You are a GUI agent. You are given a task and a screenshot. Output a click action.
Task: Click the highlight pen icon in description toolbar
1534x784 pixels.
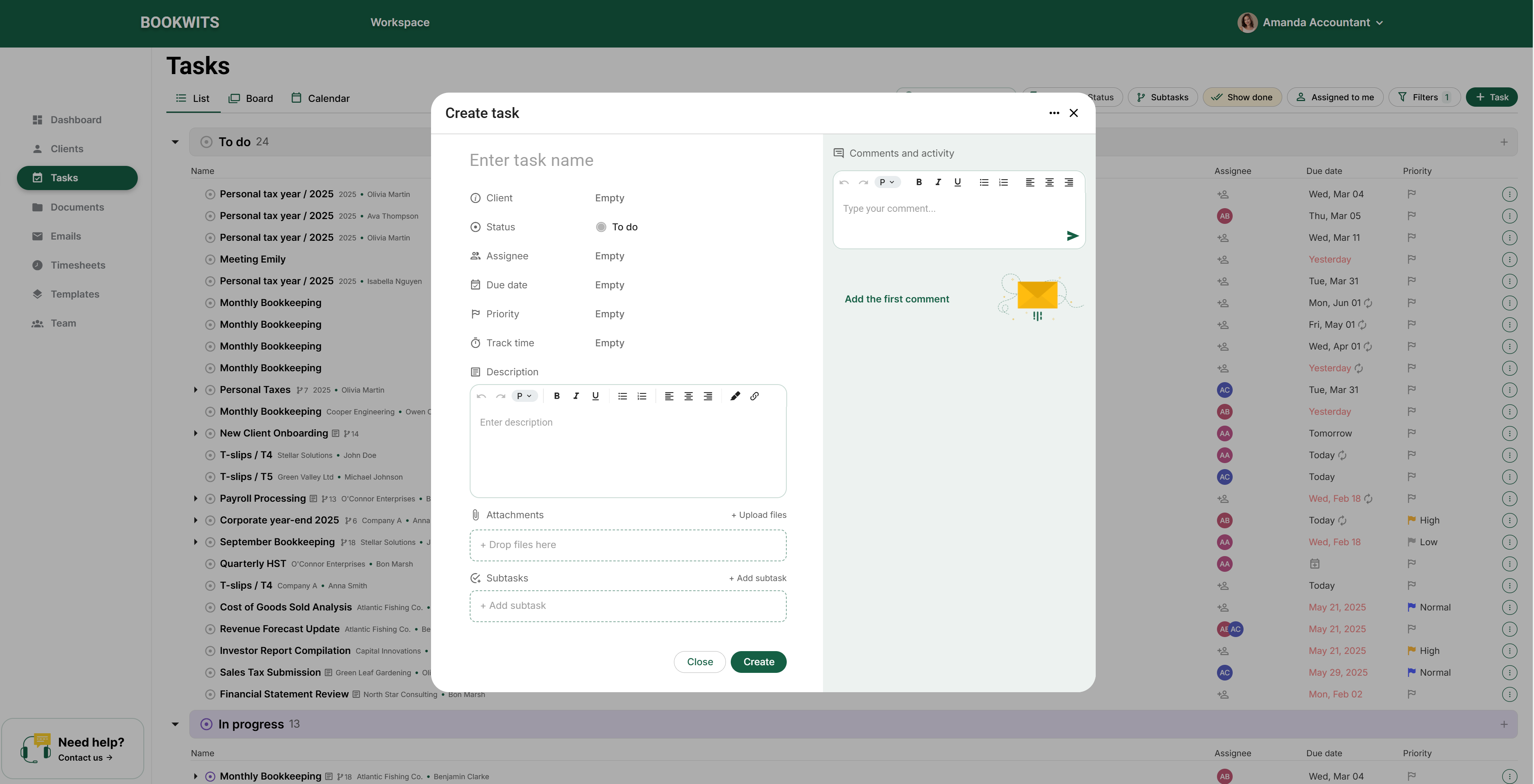pyautogui.click(x=735, y=397)
